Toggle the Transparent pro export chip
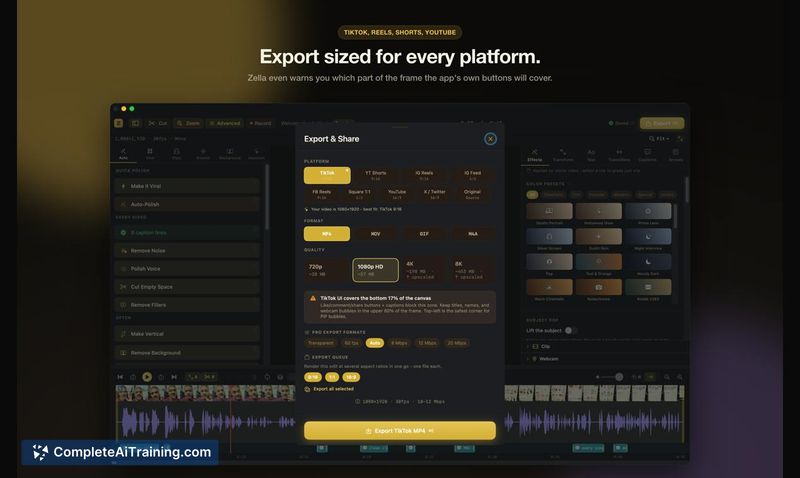800x478 pixels. tap(321, 343)
